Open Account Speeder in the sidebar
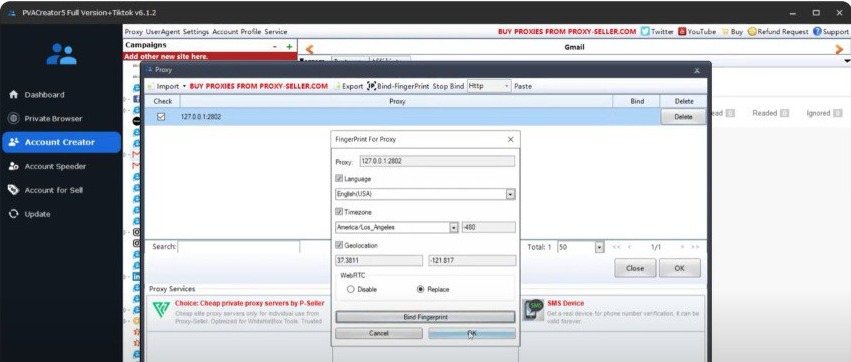851x362 pixels. 55,166
